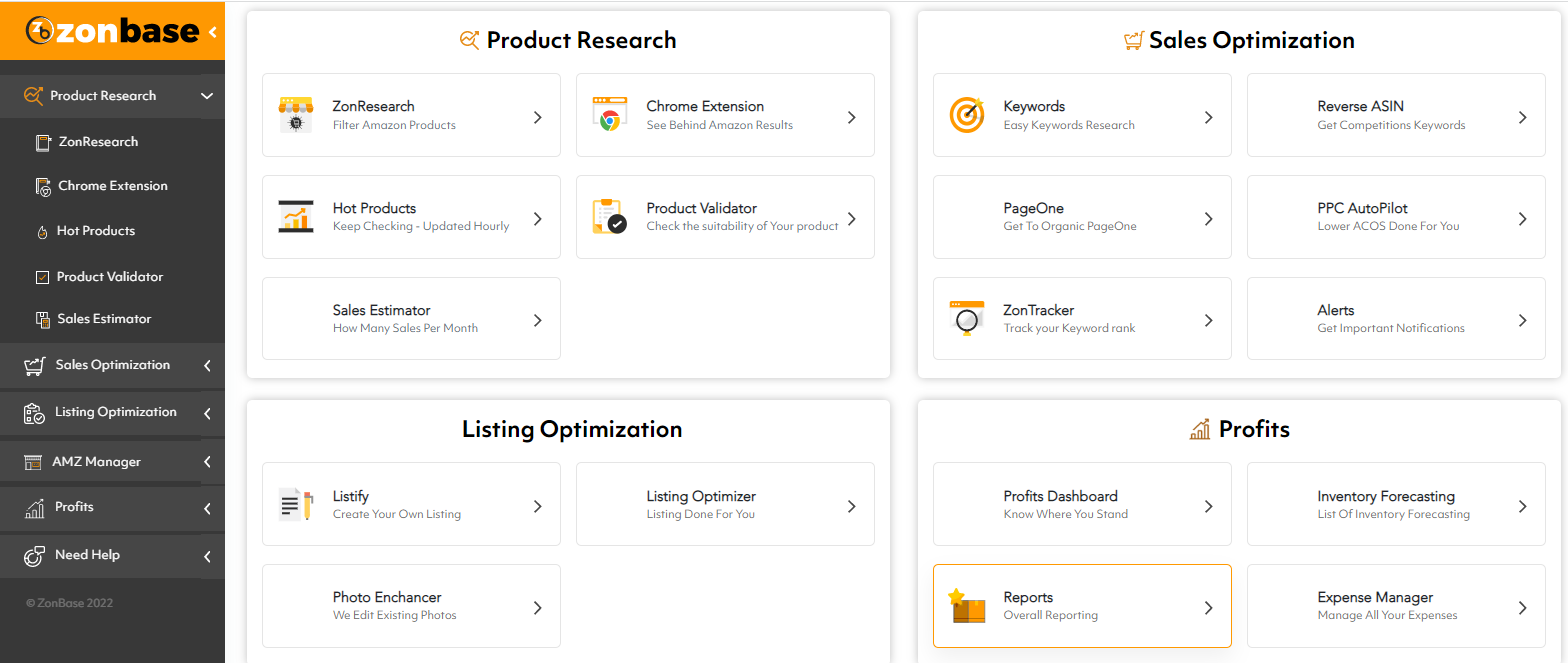This screenshot has width=1568, height=663.
Task: Collapse the sidebar with the header arrow
Action: (212, 32)
